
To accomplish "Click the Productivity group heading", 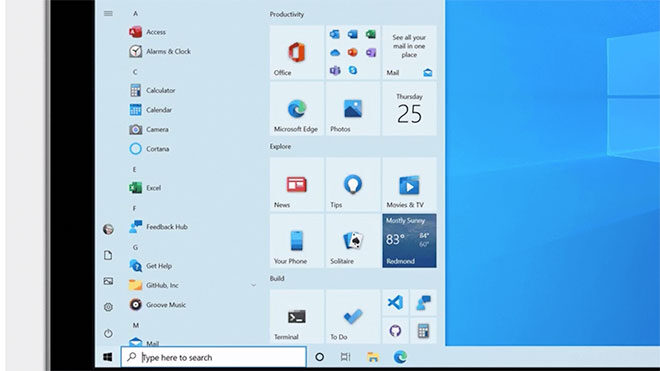I will tap(287, 14).
